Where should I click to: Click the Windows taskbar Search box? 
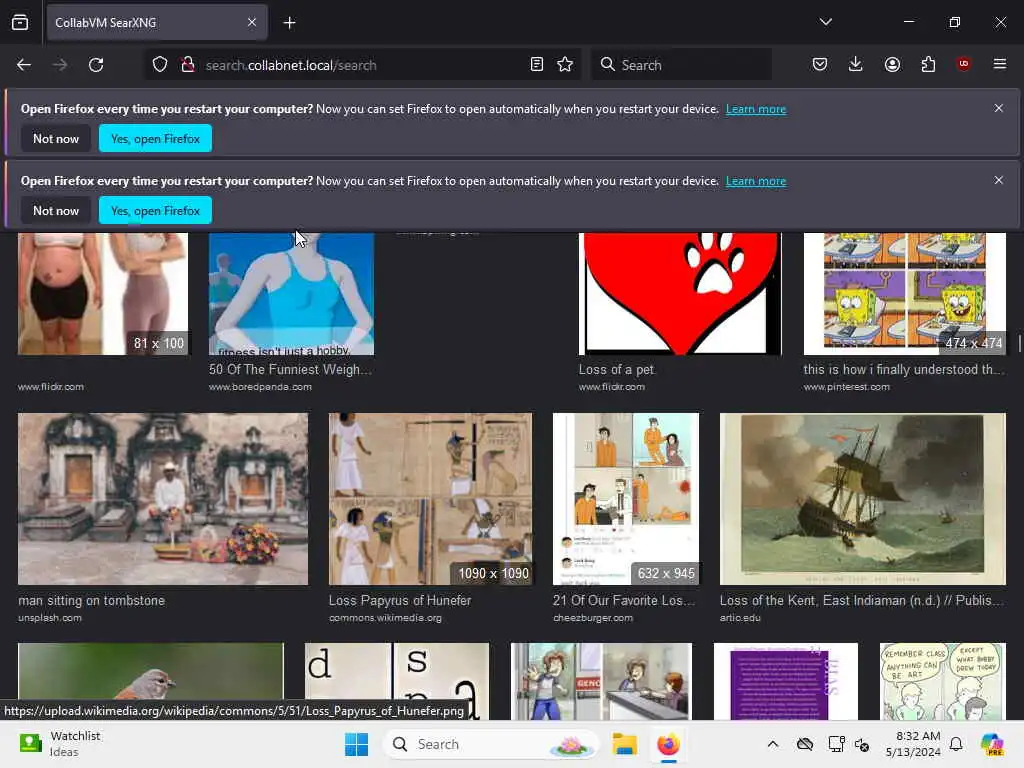pos(490,744)
